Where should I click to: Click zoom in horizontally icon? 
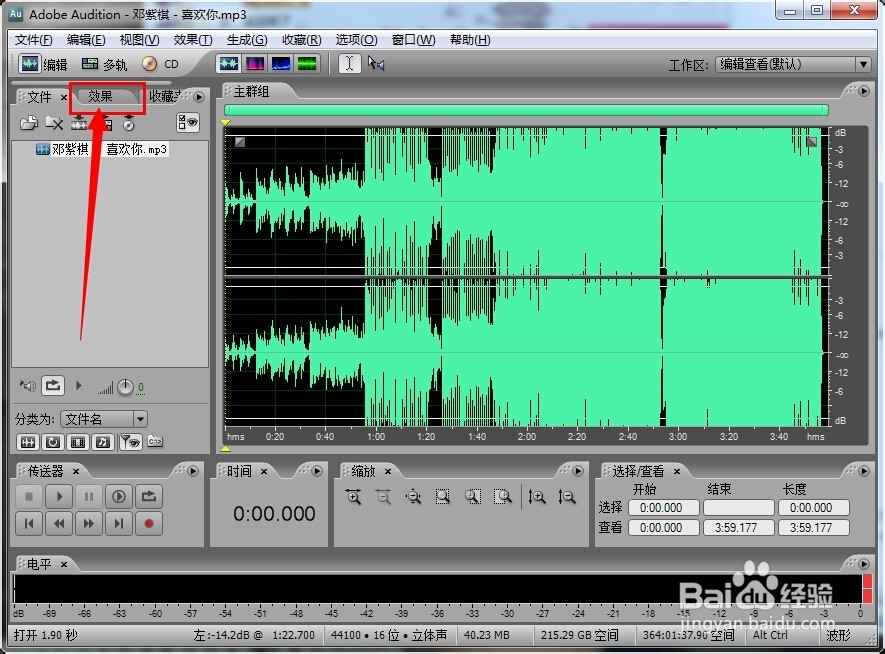point(354,497)
